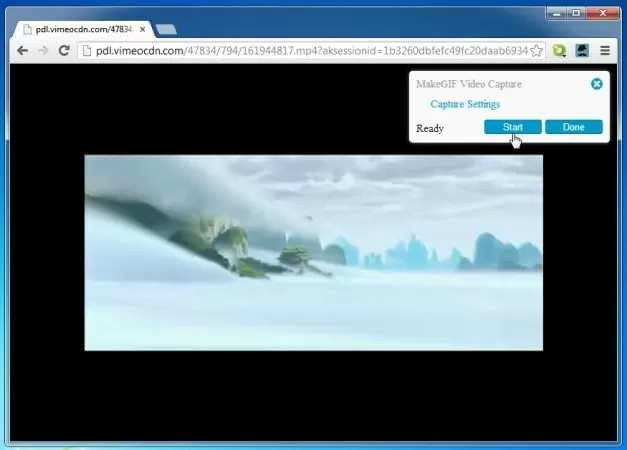Focus the address bar URL field
627x450 pixels.
coord(300,50)
